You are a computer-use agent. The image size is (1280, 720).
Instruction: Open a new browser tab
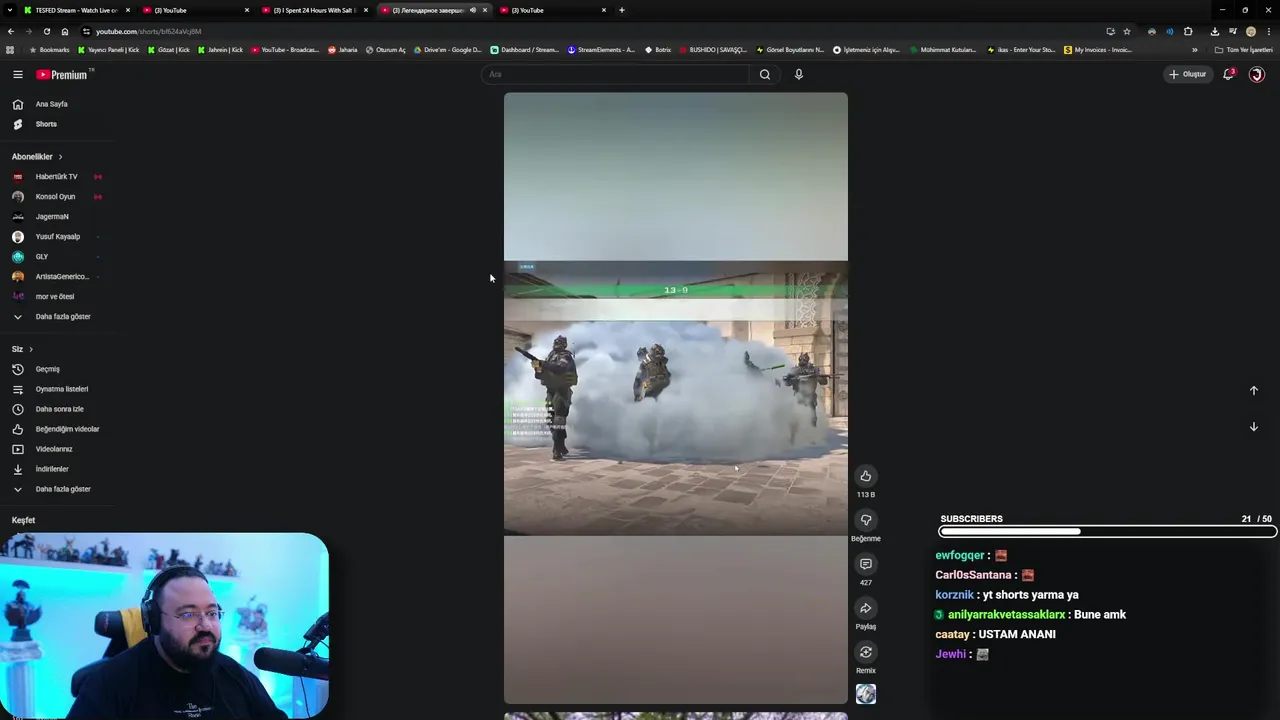[622, 10]
